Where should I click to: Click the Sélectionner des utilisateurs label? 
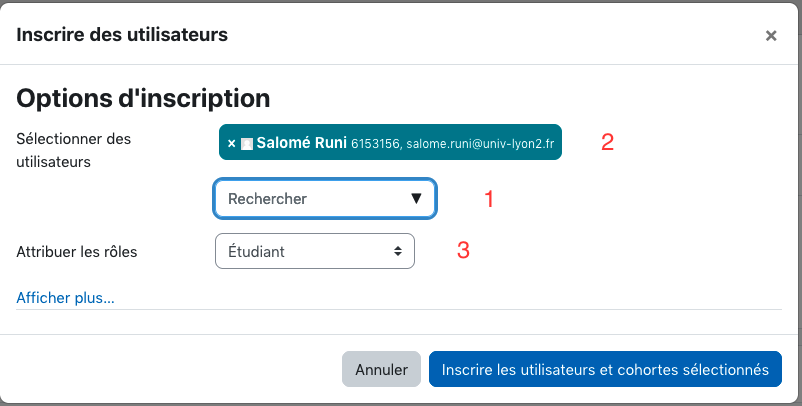coord(74,150)
